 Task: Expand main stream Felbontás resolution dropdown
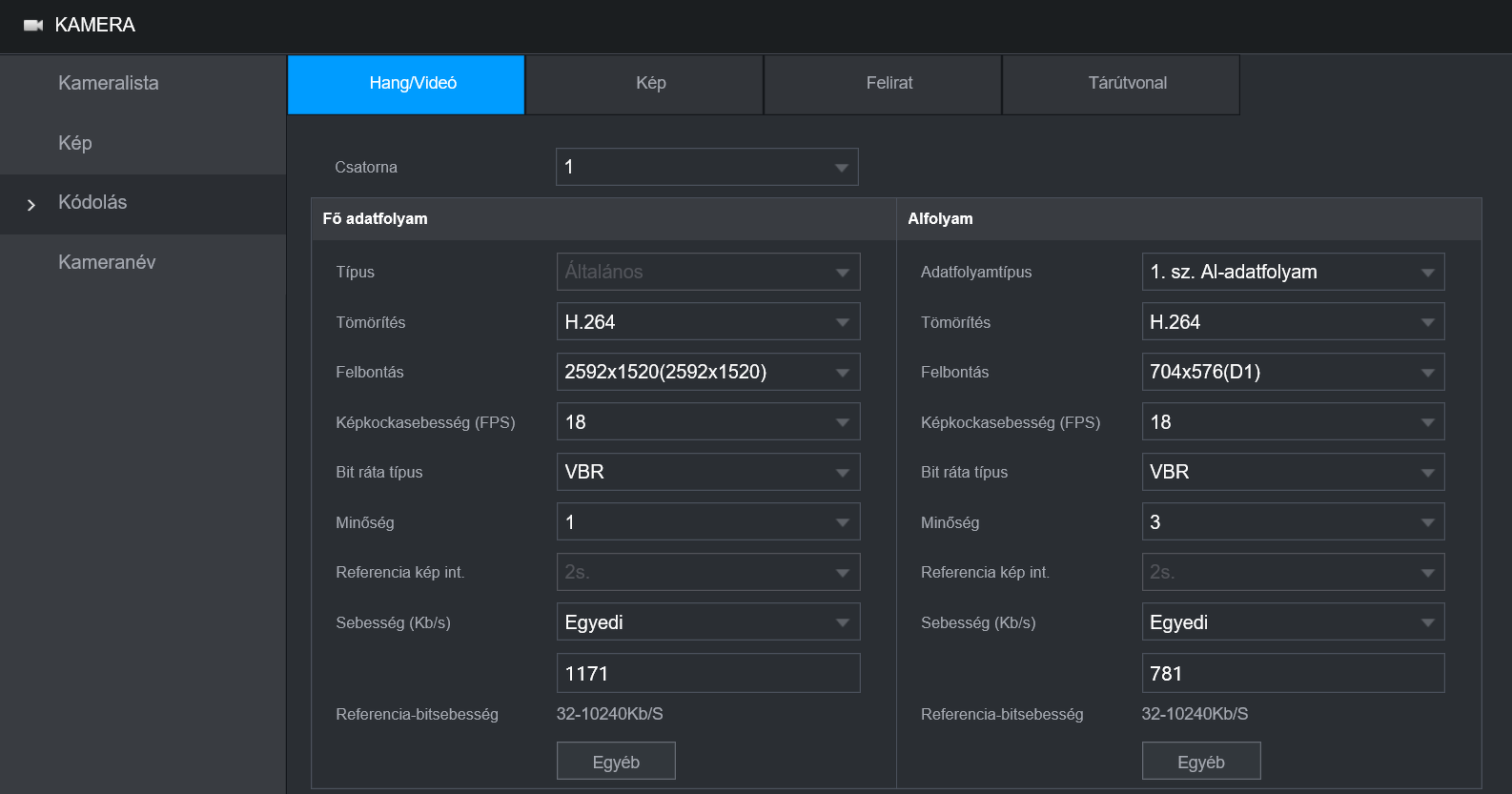click(x=707, y=372)
